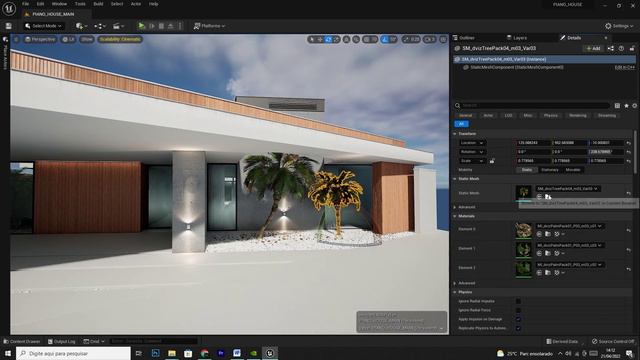Image resolution: width=640 pixels, height=360 pixels.
Task: Select the StaticMeshComponent row in the component tree
Action: pyautogui.click(x=544, y=67)
